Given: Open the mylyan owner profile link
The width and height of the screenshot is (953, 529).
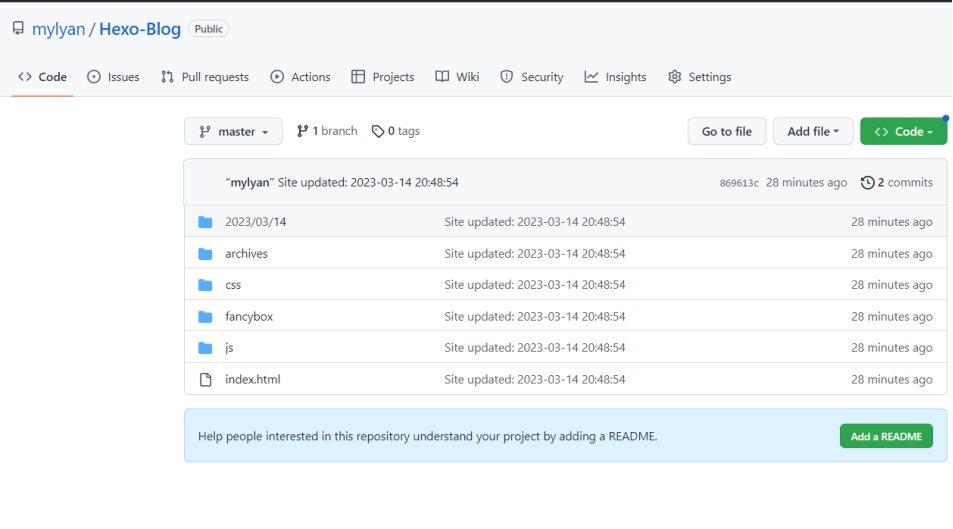Looking at the screenshot, I should pyautogui.click(x=60, y=29).
